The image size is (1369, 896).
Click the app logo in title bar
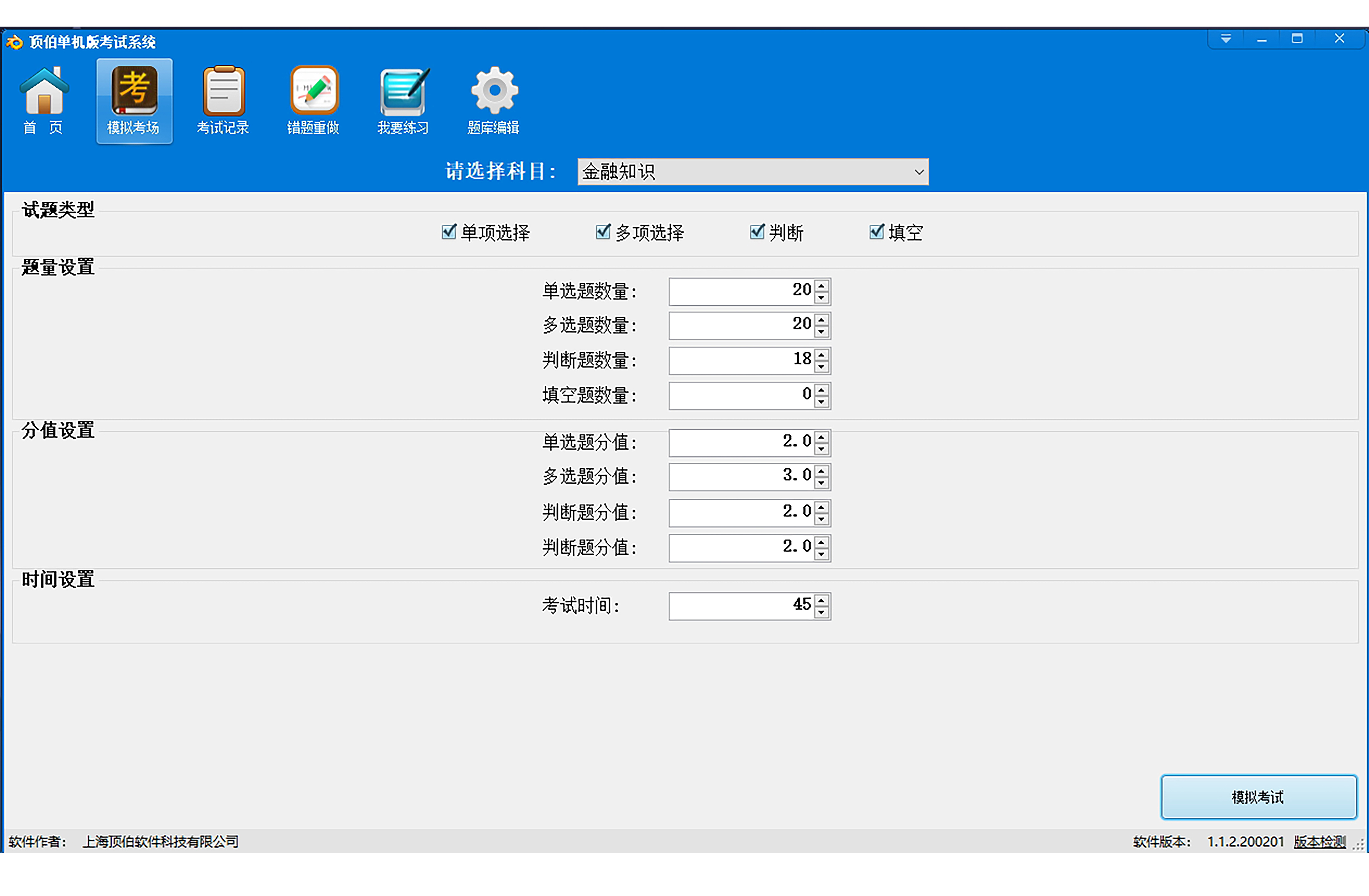click(x=14, y=42)
